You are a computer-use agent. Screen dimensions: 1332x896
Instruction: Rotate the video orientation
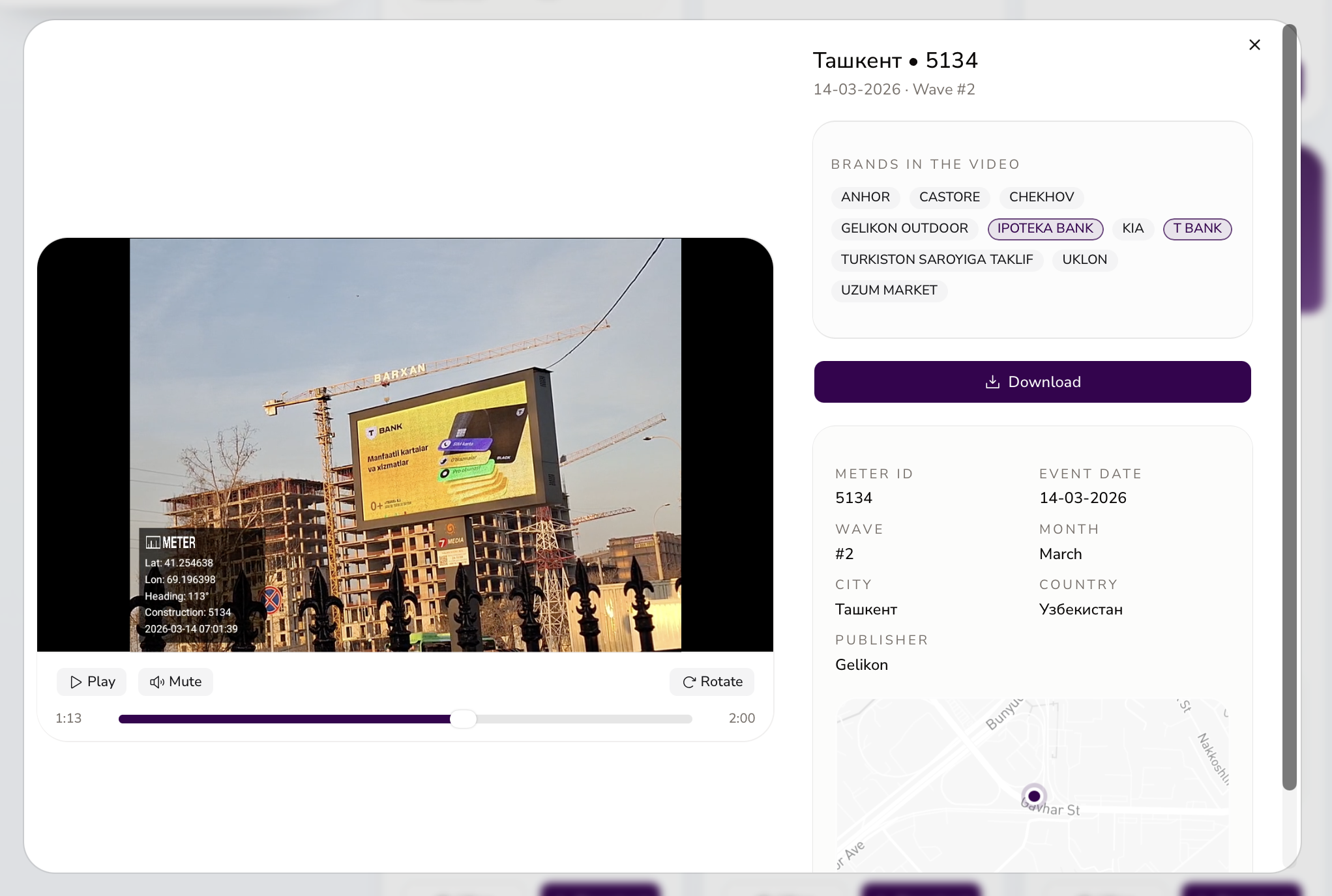coord(712,682)
